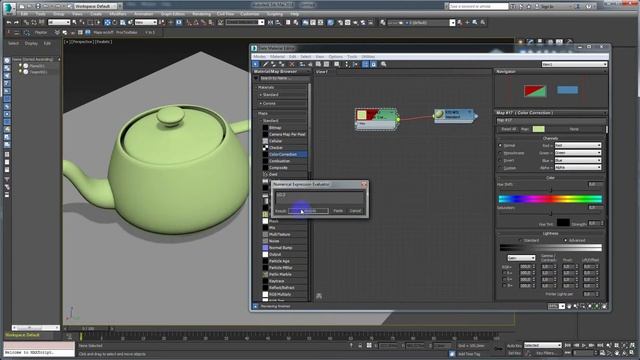Collapse the Standard group under Maps

(261, 121)
